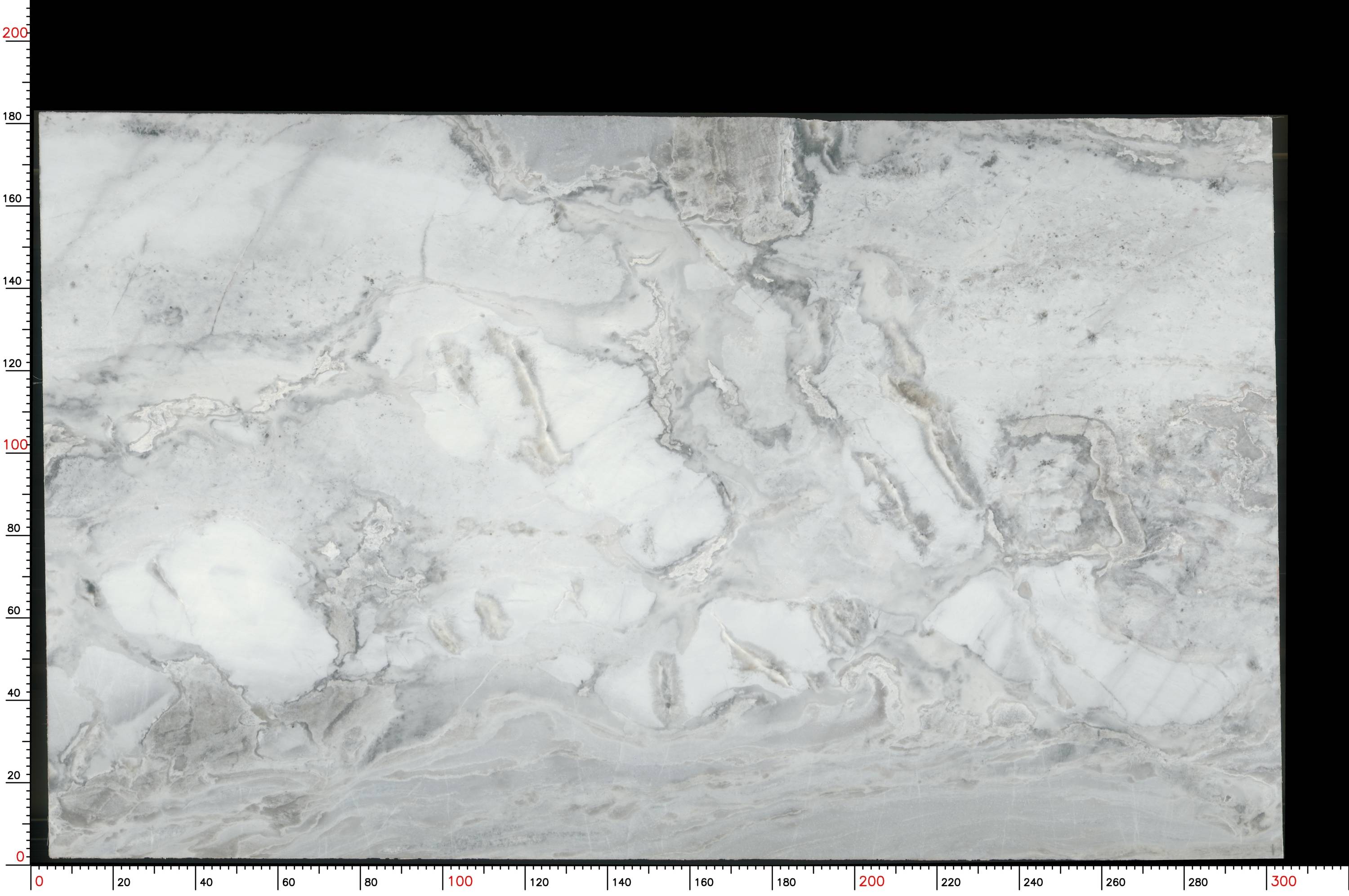Click the 60 label on vertical ruler

[13, 610]
